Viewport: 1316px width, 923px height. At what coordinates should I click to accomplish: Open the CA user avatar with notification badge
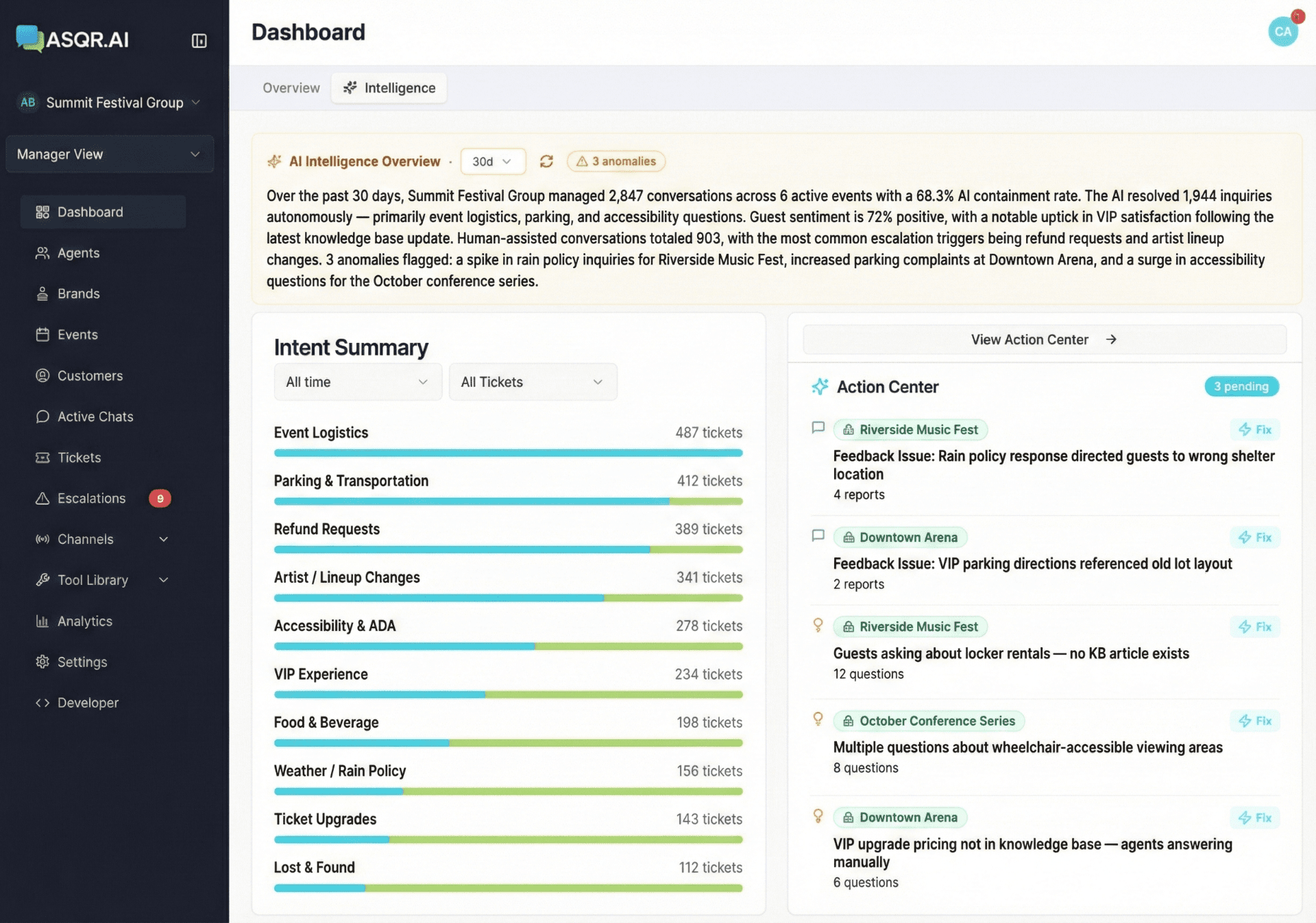pos(1282,31)
